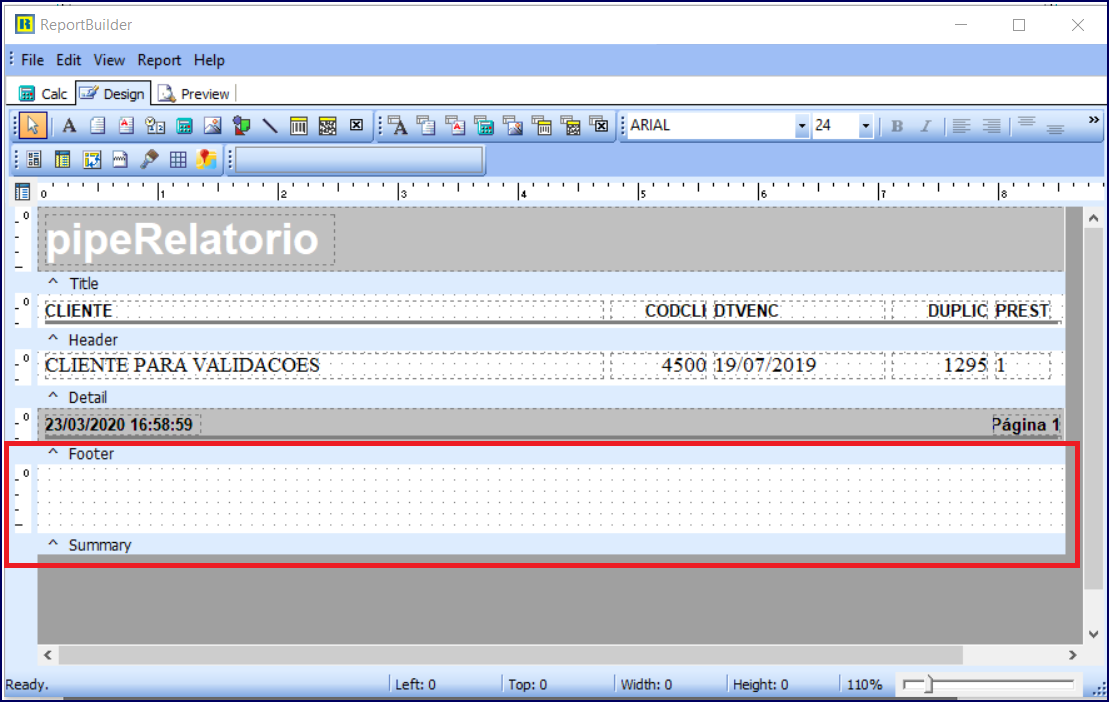The height and width of the screenshot is (702, 1109).
Task: Open the Edit menu
Action: (69, 60)
